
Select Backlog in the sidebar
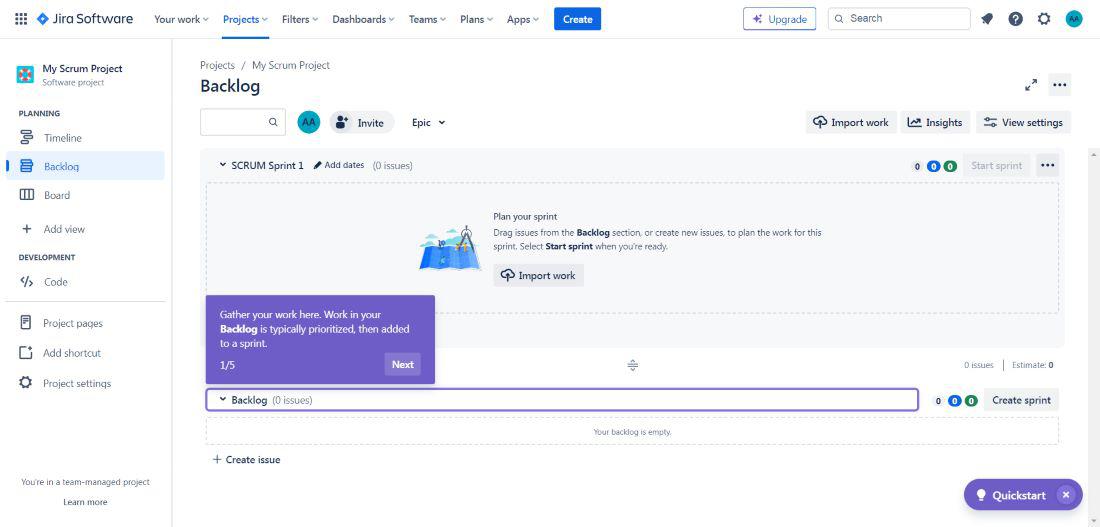coord(85,166)
